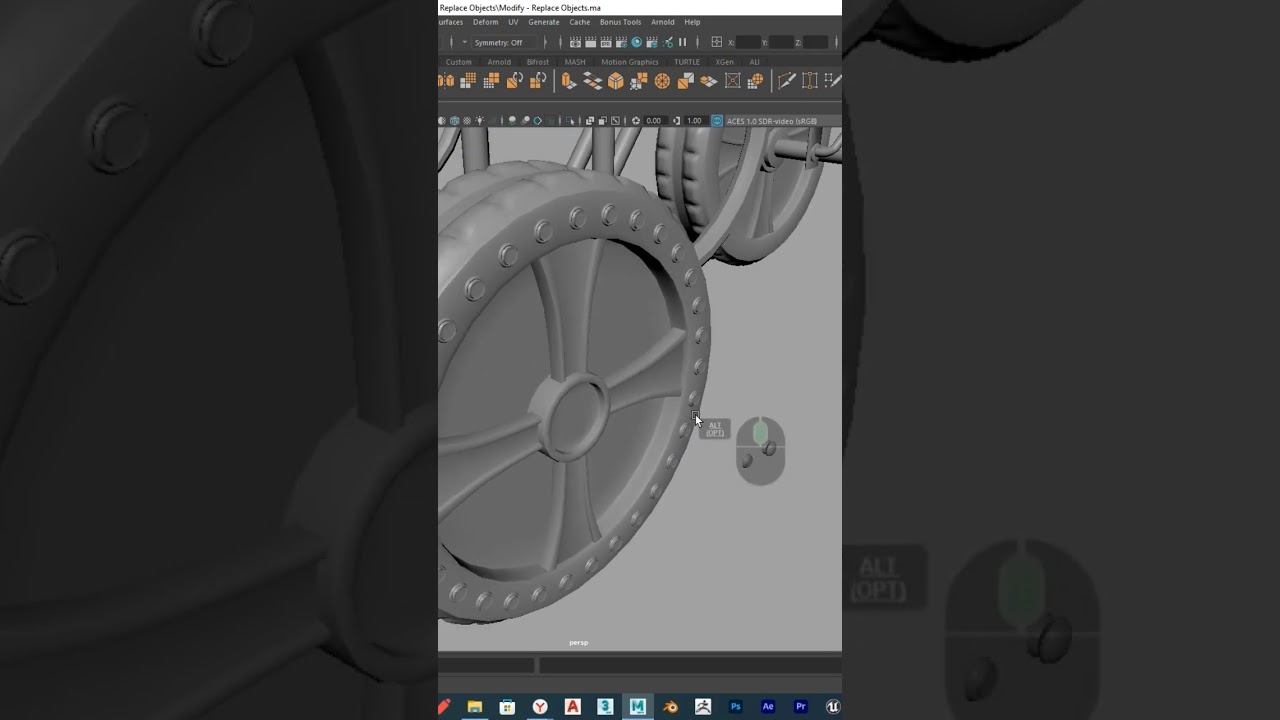The width and height of the screenshot is (1280, 720).
Task: Open the UV menu
Action: click(513, 22)
